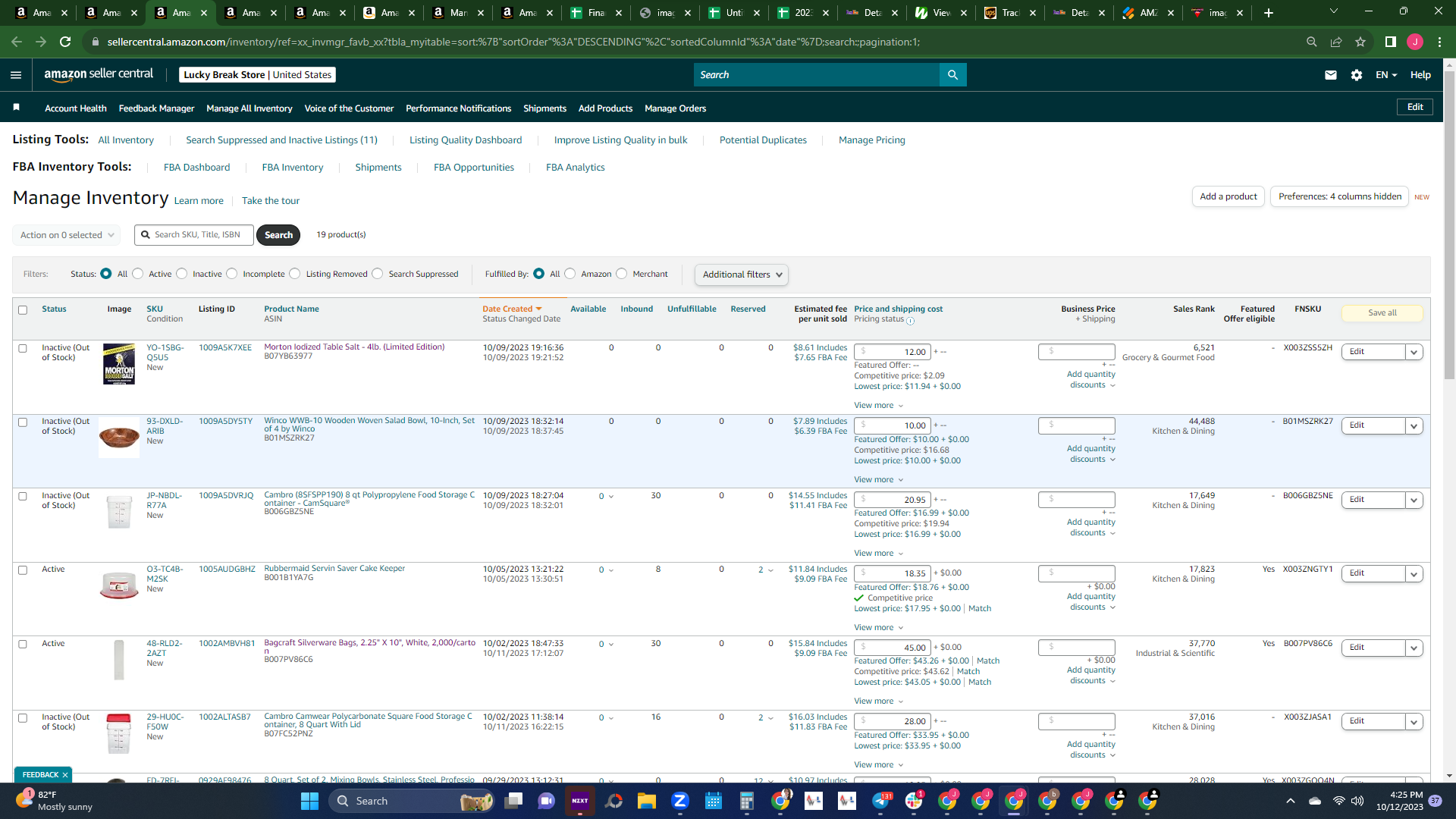Open Chrome's three-dot menu
Screen dimensions: 1456x819
pos(1439,42)
